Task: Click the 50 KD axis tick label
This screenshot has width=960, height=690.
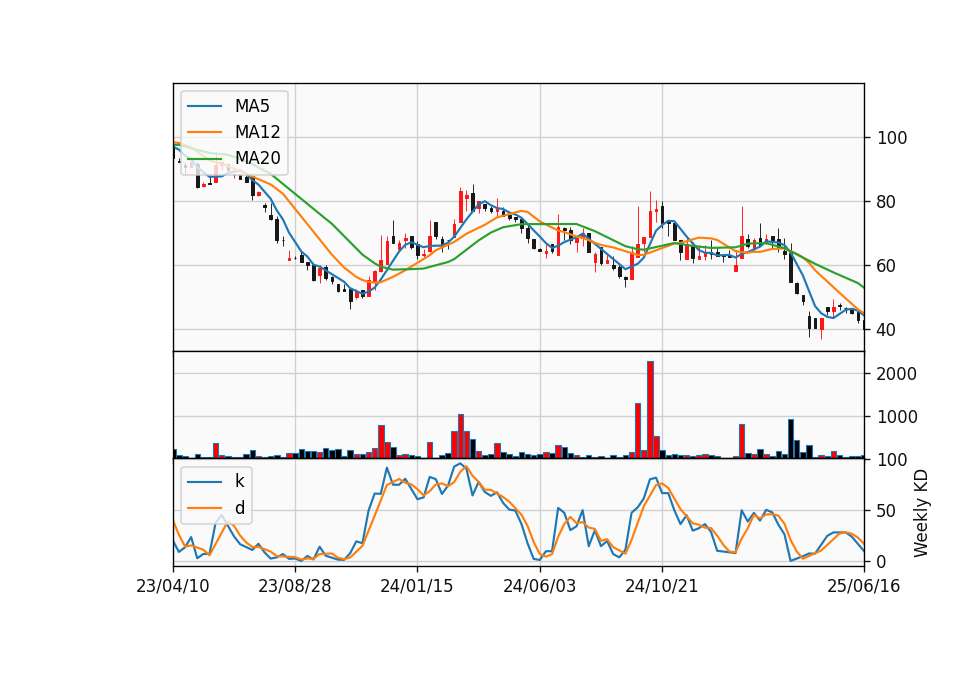Action: coord(887,511)
